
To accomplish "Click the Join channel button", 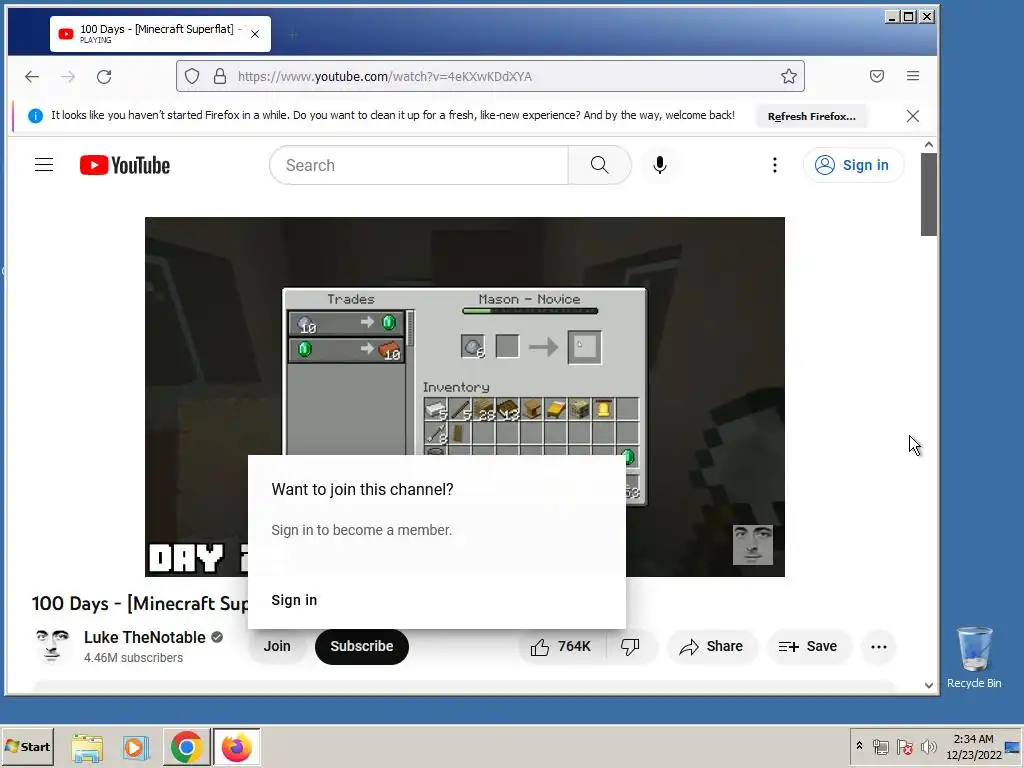I will [277, 647].
